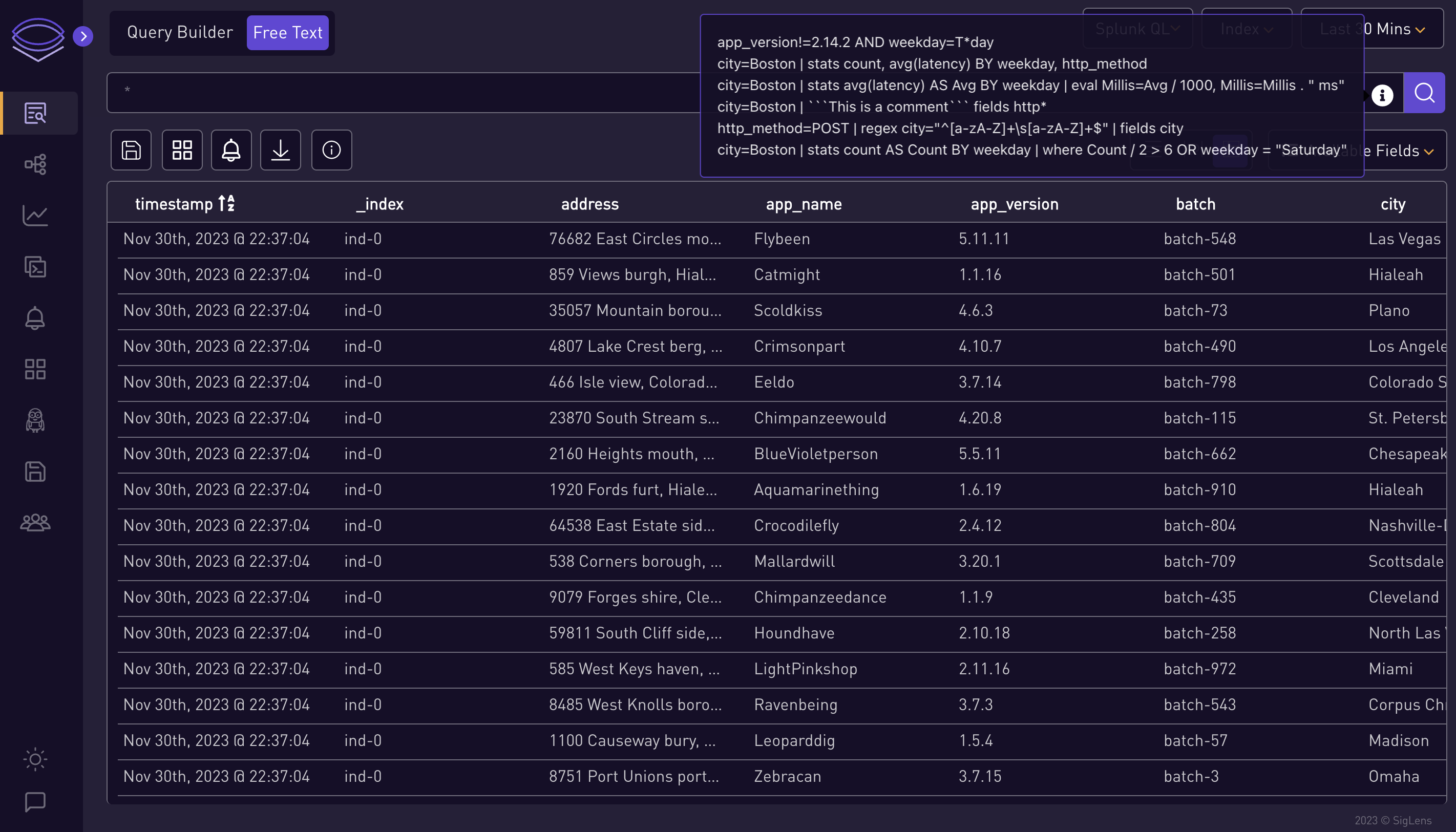Open the cluster/service map icon in sidebar
Image resolution: width=1456 pixels, height=832 pixels.
tap(35, 164)
